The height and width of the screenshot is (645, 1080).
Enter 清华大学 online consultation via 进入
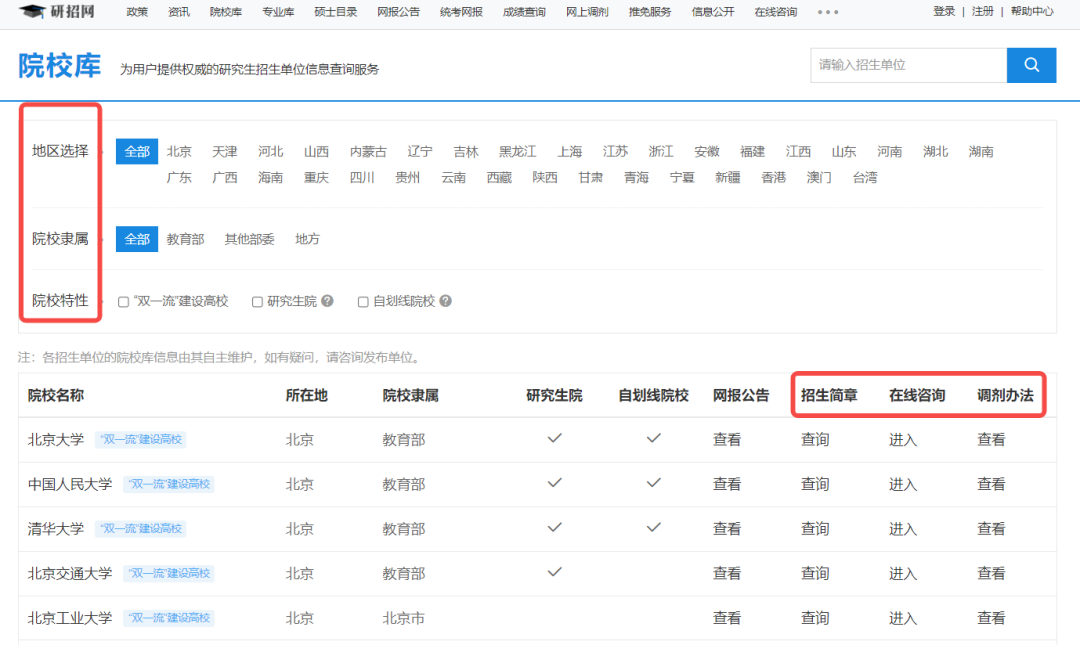click(x=902, y=528)
